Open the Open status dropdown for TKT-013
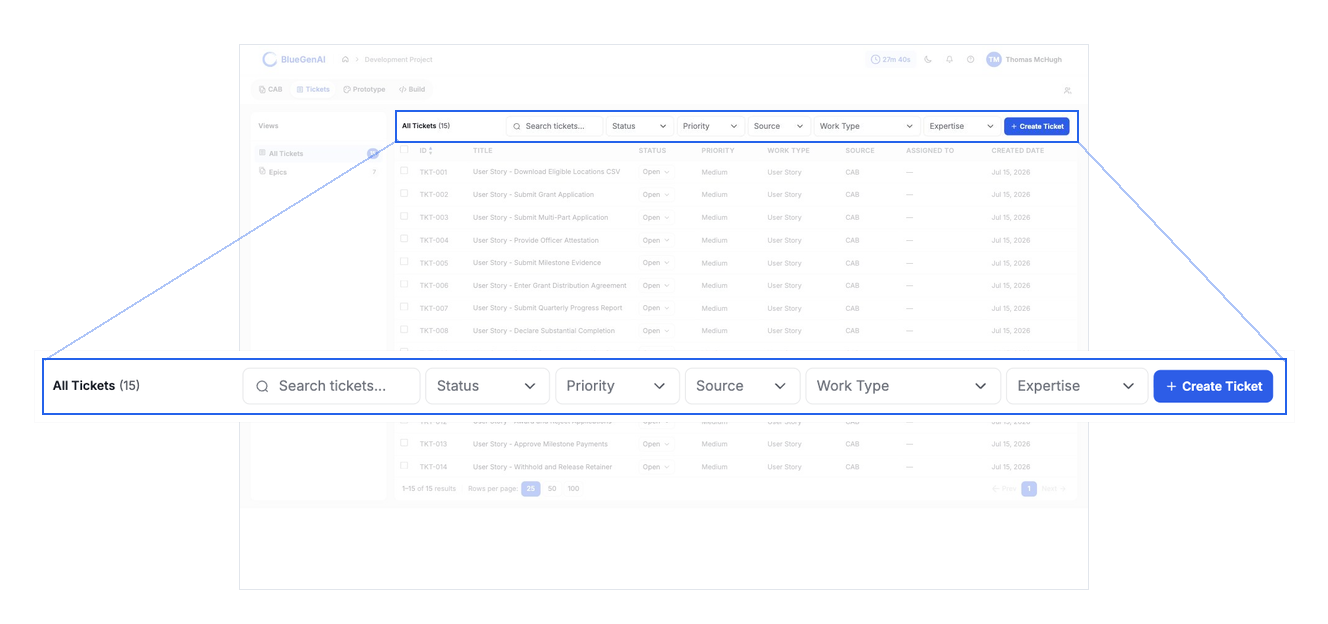Screen dimensions: 1328x624 pos(655,444)
